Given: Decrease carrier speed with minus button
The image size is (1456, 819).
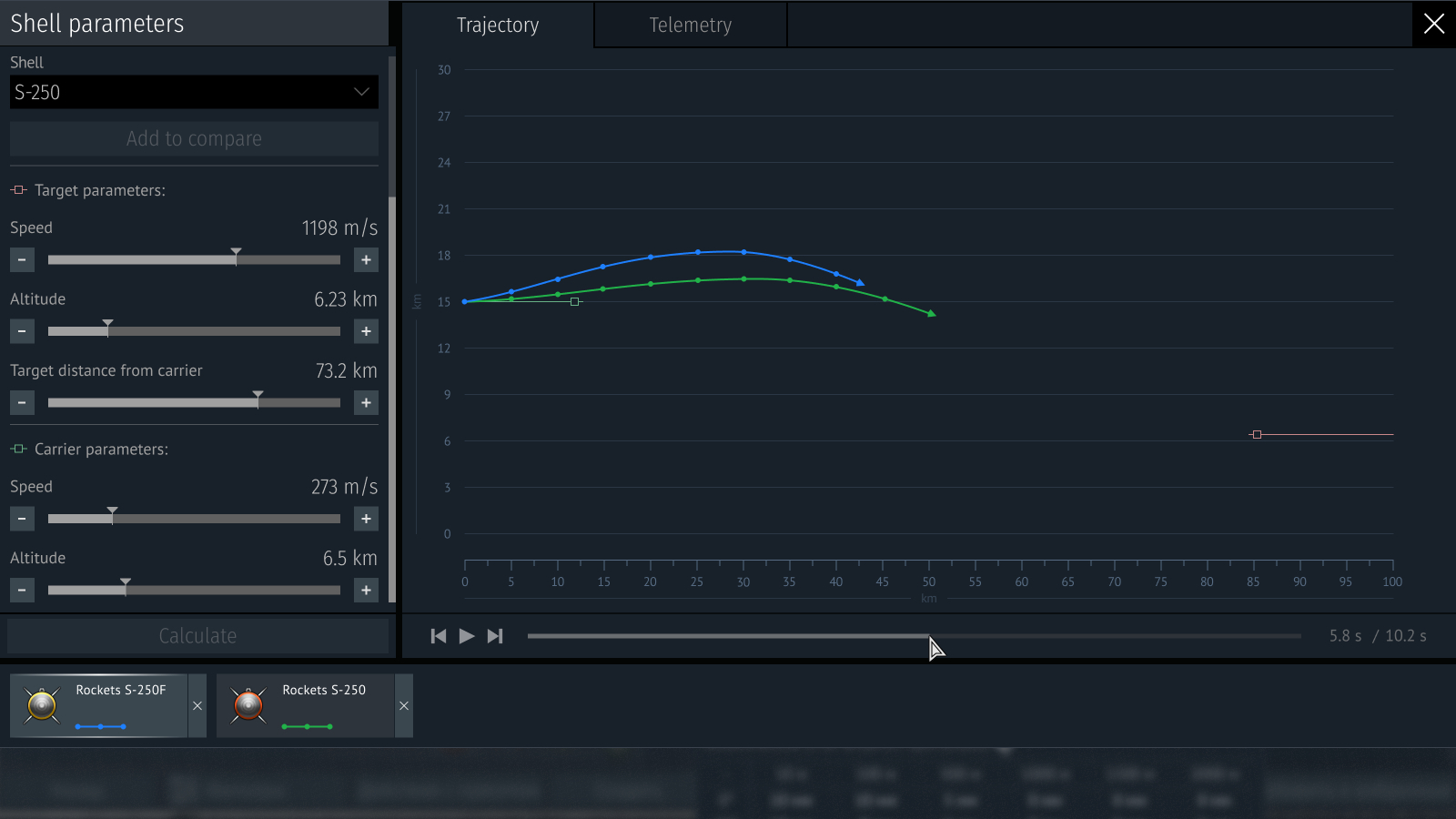Looking at the screenshot, I should click(22, 519).
